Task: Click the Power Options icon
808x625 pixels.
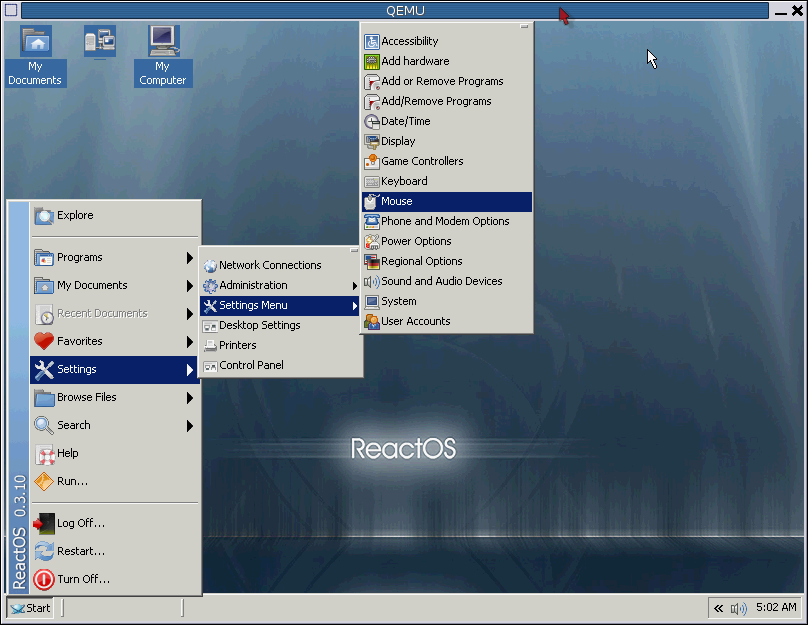Action: pyautogui.click(x=372, y=242)
